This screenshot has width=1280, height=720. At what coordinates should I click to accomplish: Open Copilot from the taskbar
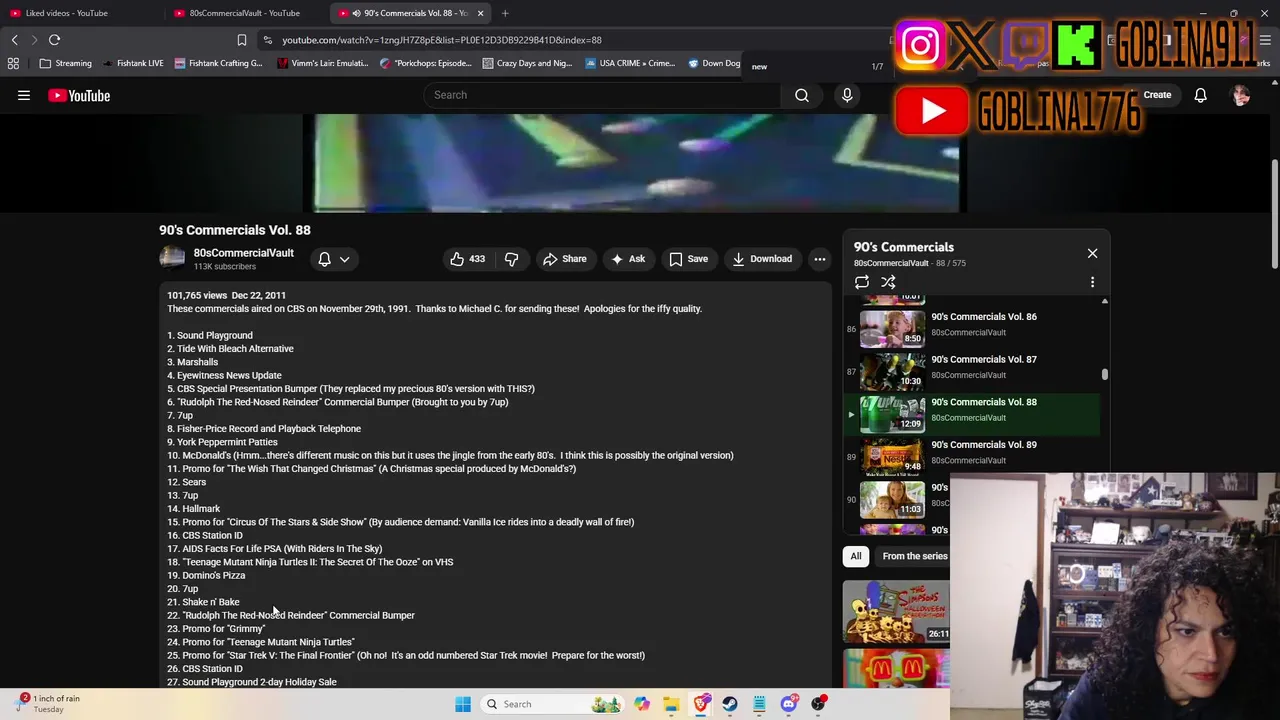point(642,704)
